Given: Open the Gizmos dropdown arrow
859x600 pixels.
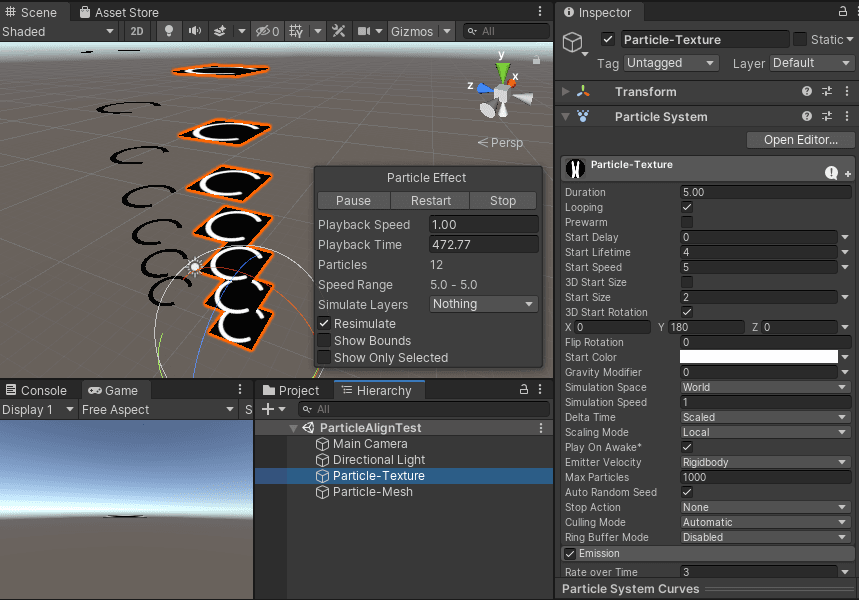Looking at the screenshot, I should tap(447, 31).
